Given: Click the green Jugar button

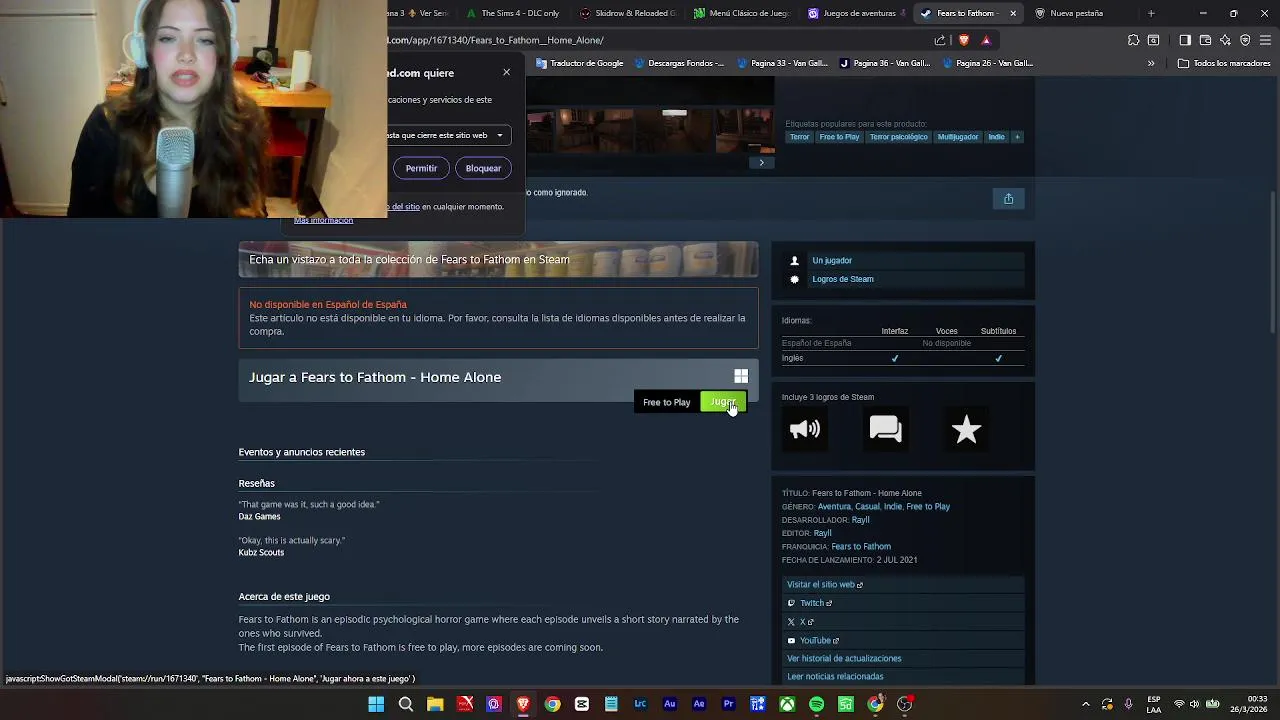Looking at the screenshot, I should pyautogui.click(x=723, y=402).
